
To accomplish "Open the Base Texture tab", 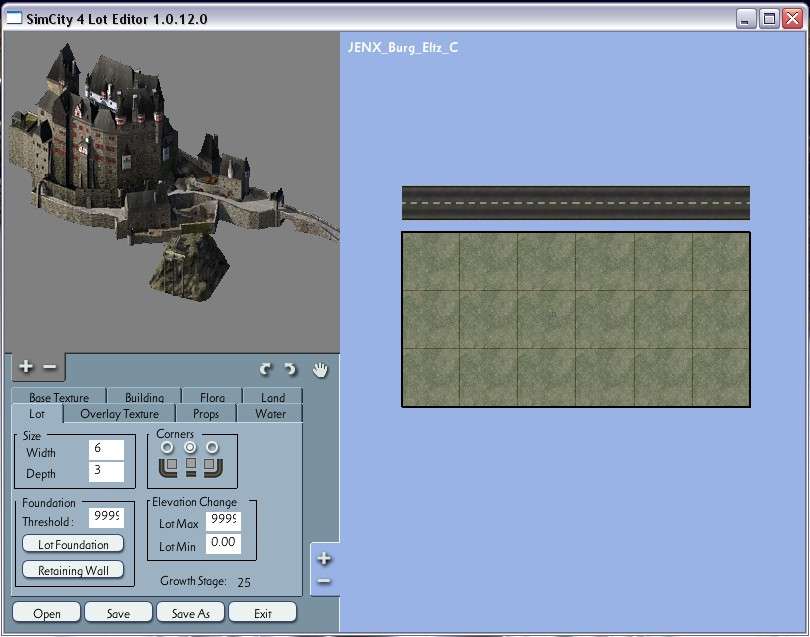I will pyautogui.click(x=59, y=396).
